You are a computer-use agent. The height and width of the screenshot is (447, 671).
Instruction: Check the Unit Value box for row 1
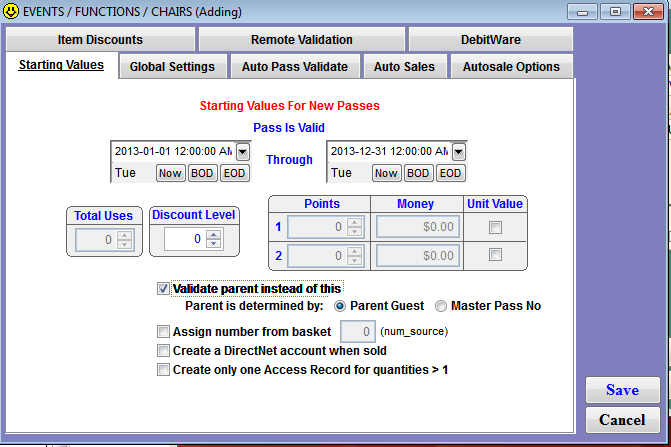(495, 227)
